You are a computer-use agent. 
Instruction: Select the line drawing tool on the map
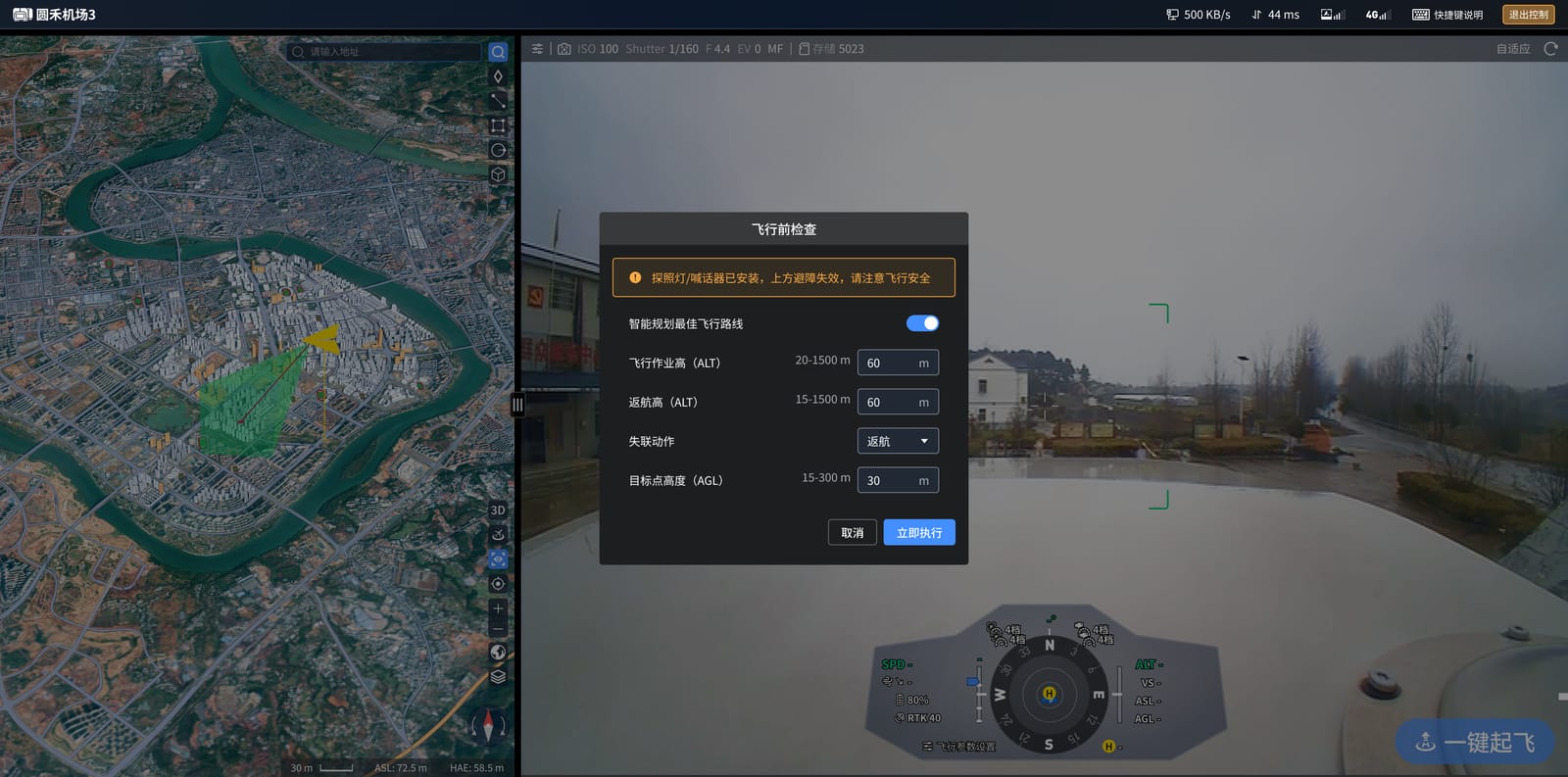[498, 101]
